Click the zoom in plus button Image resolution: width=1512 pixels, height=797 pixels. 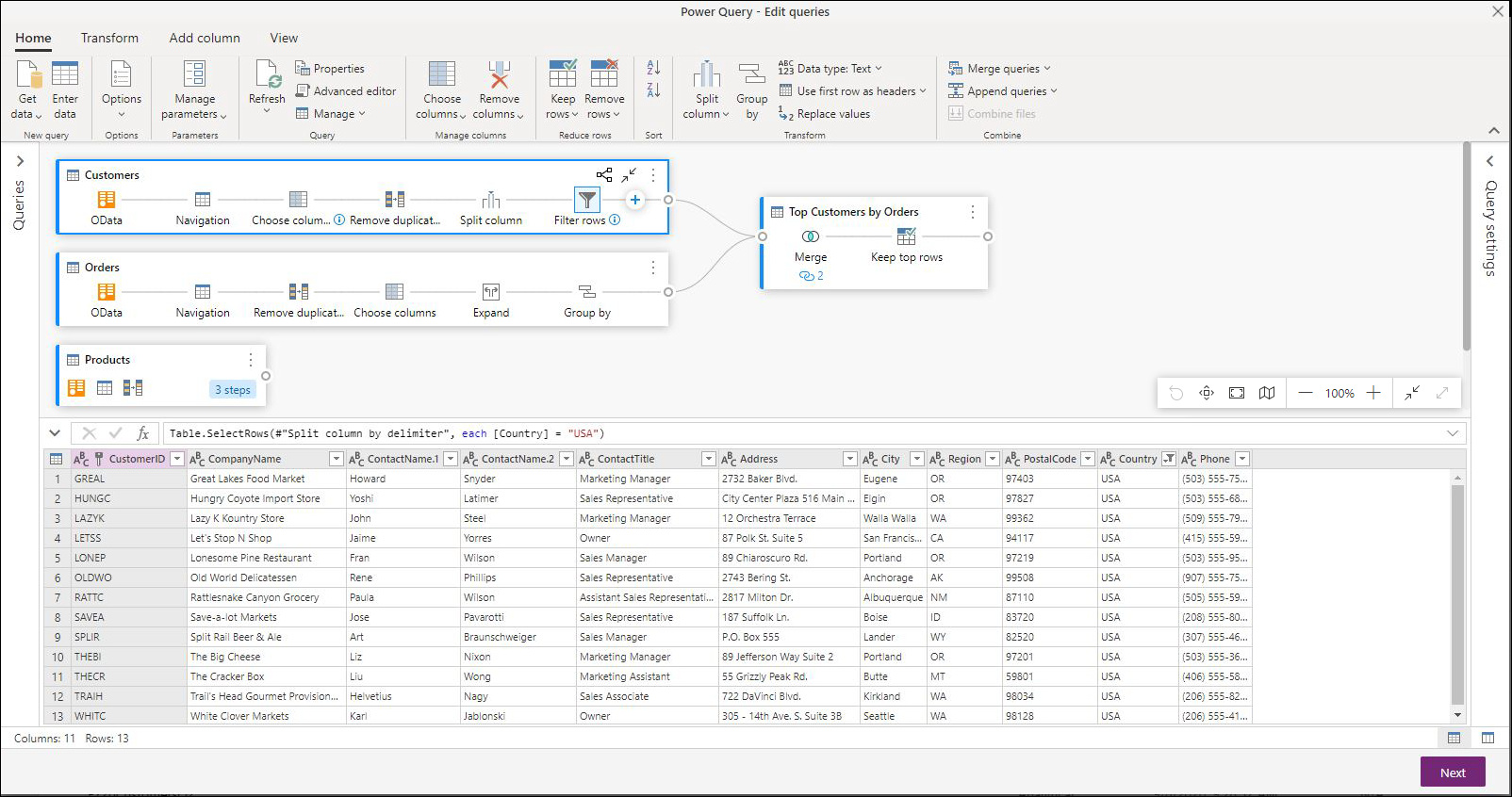(x=1373, y=393)
